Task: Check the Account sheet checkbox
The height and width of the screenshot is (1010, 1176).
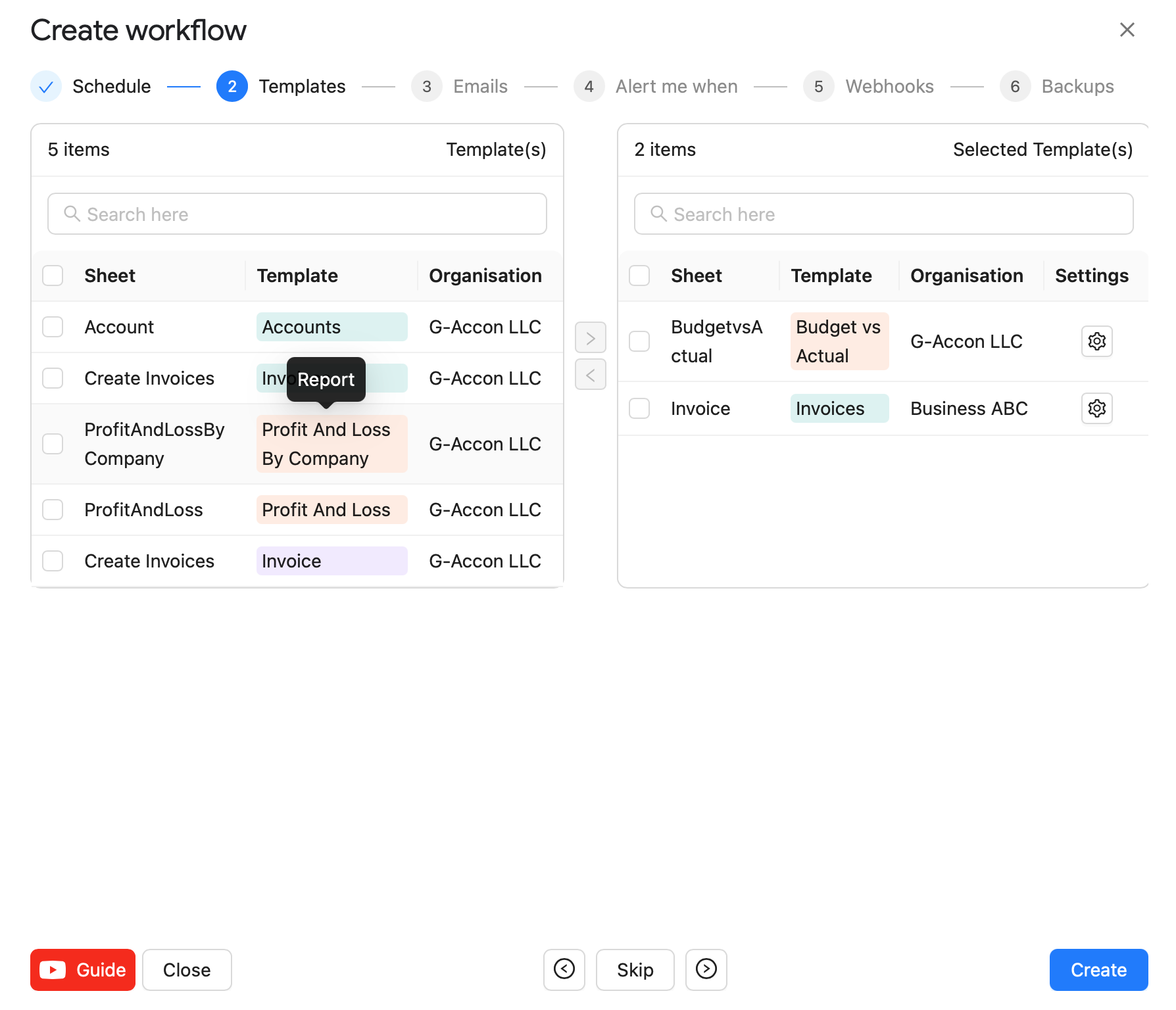Action: coord(53,327)
